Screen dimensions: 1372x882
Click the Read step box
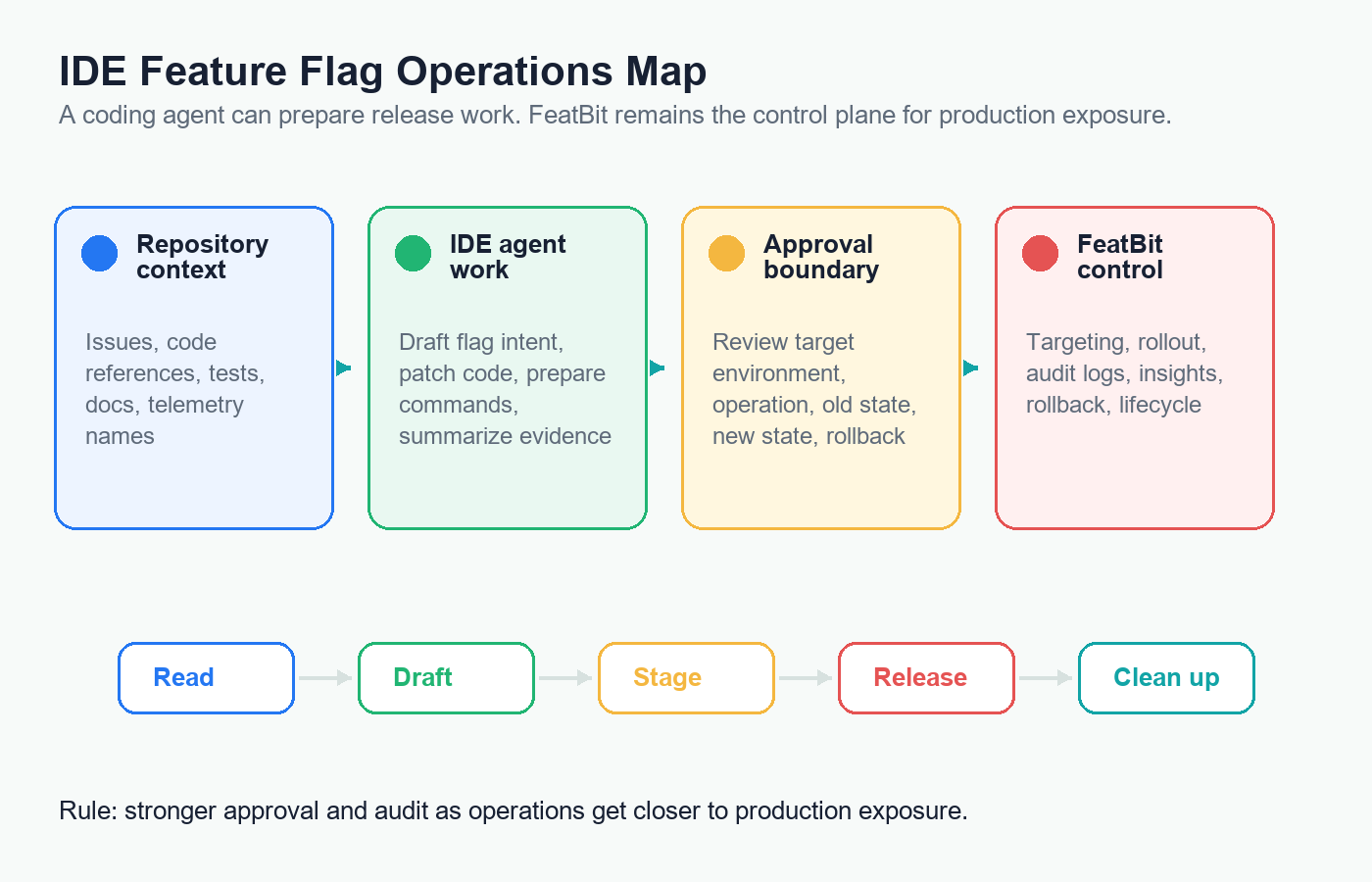(206, 678)
